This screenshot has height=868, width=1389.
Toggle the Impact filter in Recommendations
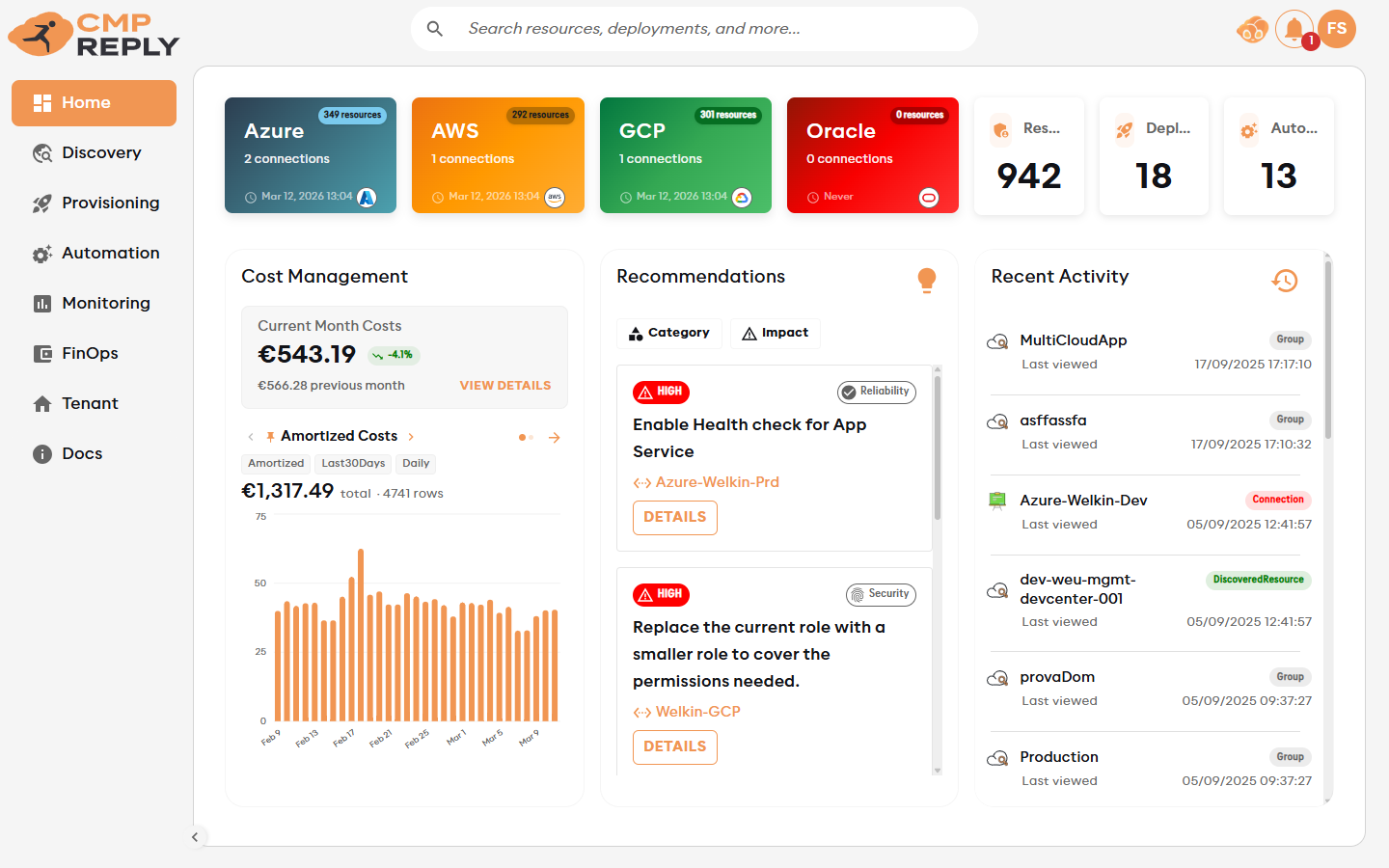tap(776, 333)
